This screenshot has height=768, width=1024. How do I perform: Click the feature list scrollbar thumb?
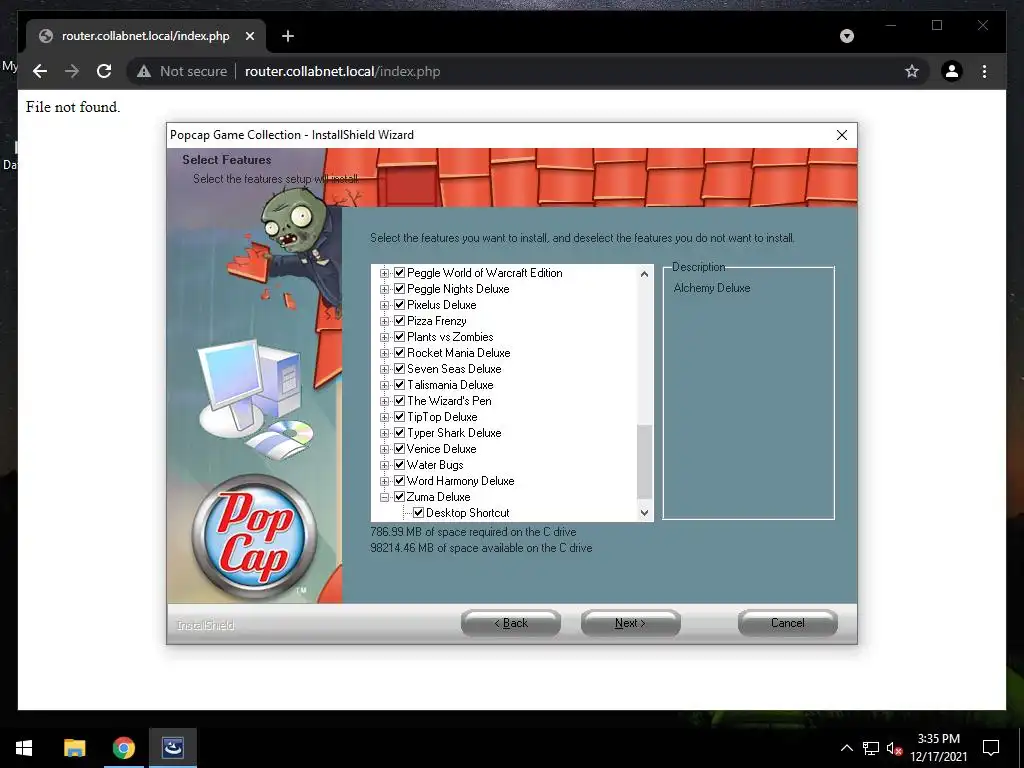pyautogui.click(x=644, y=462)
